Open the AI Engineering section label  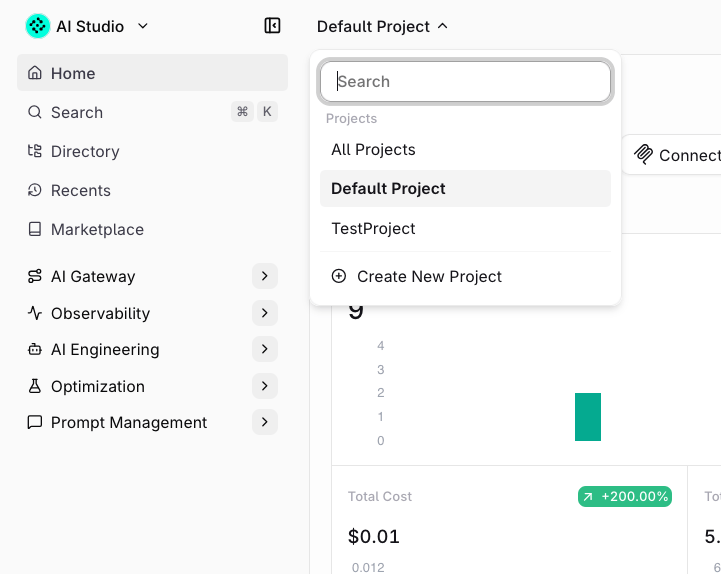(x=105, y=349)
